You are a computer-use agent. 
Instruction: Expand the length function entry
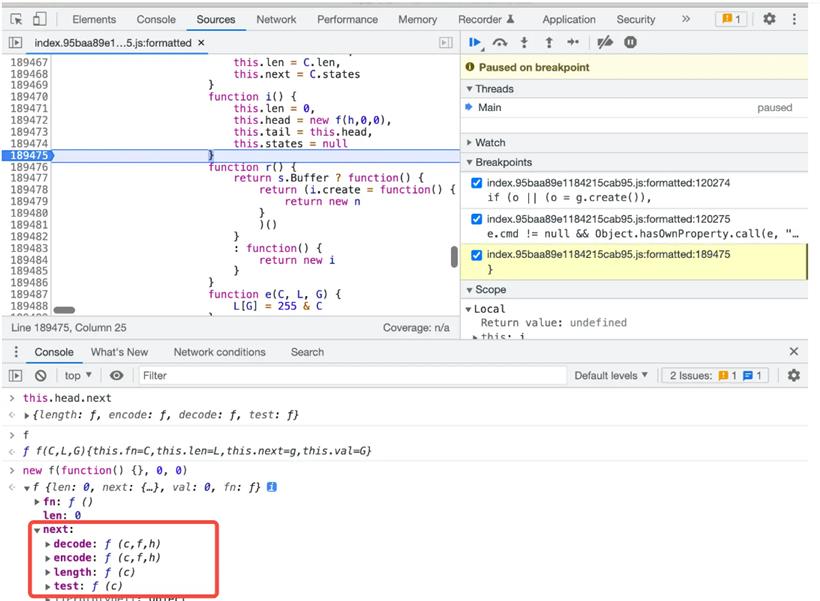coord(48,573)
